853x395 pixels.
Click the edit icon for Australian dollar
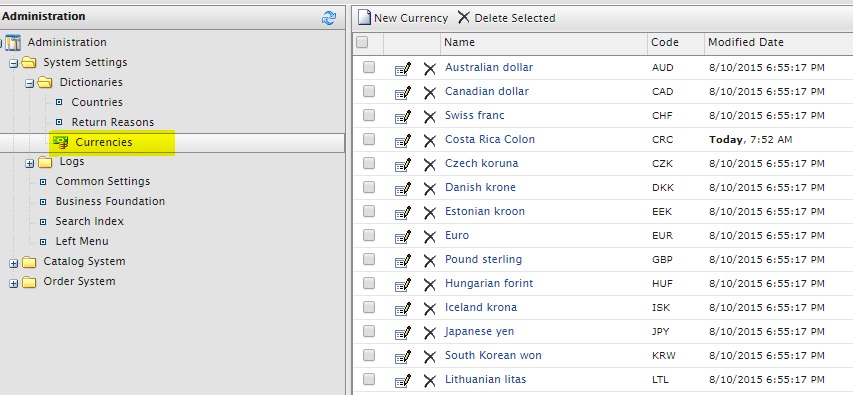(x=403, y=69)
